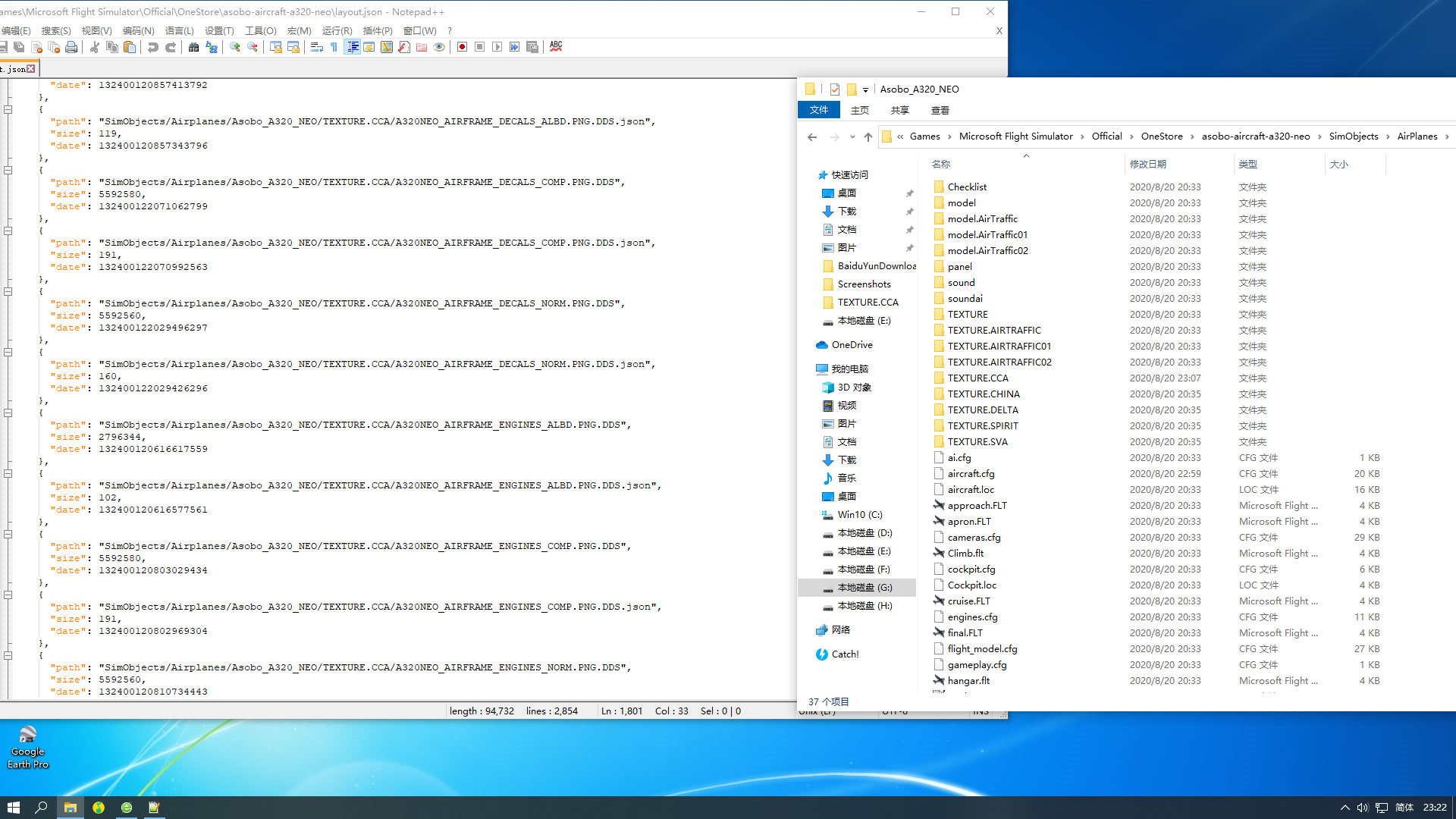This screenshot has width=1456, height=819.
Task: Expand the TEXTURE.CCA folder
Action: tap(977, 378)
